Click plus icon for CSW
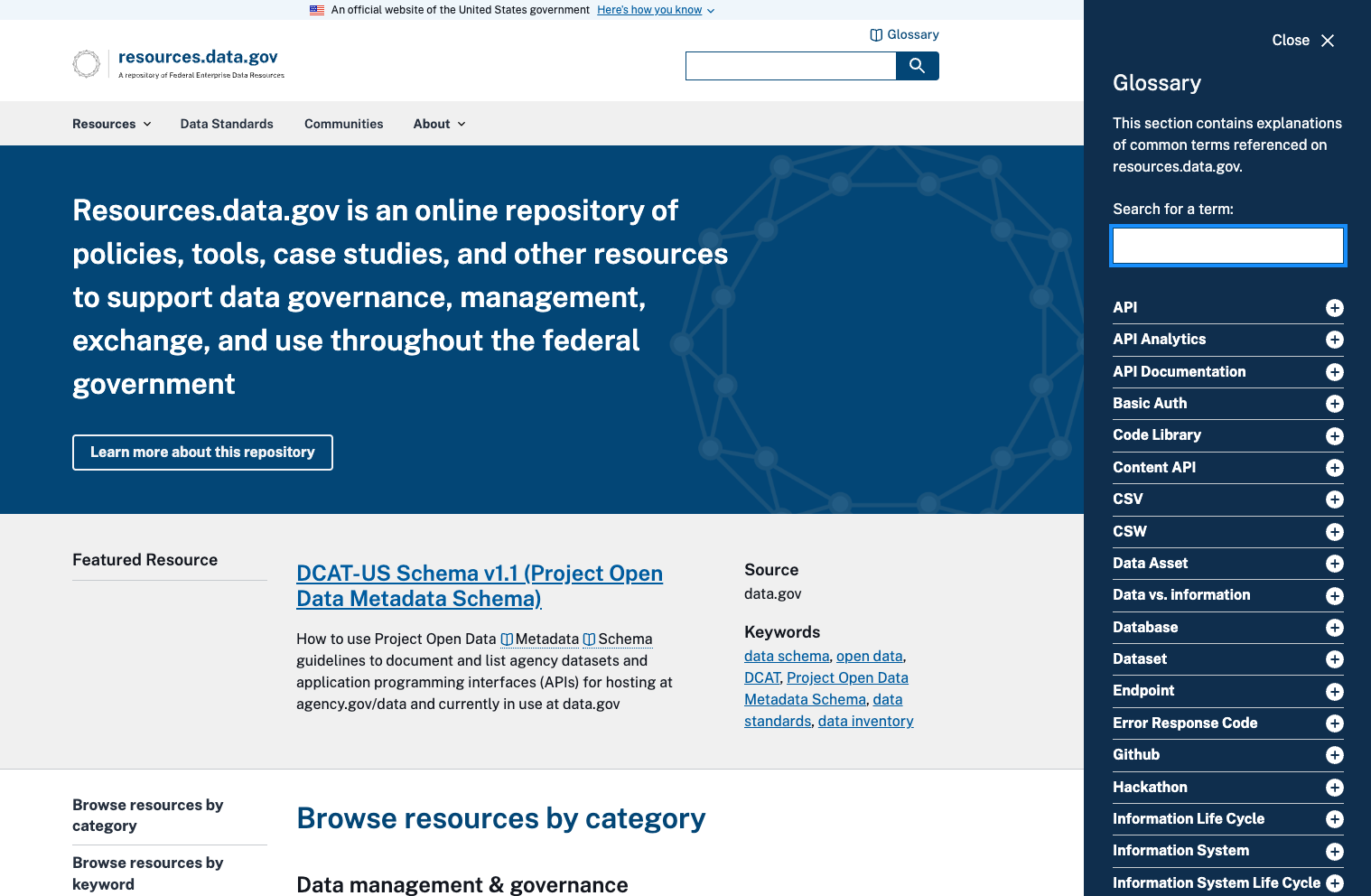Image resolution: width=1371 pixels, height=896 pixels. tap(1335, 532)
